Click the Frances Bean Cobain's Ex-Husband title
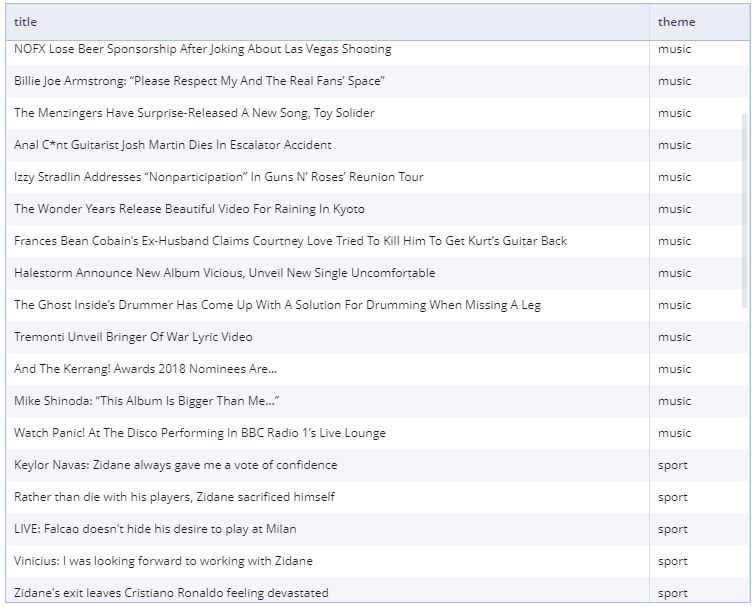This screenshot has height=607, width=756. 290,241
